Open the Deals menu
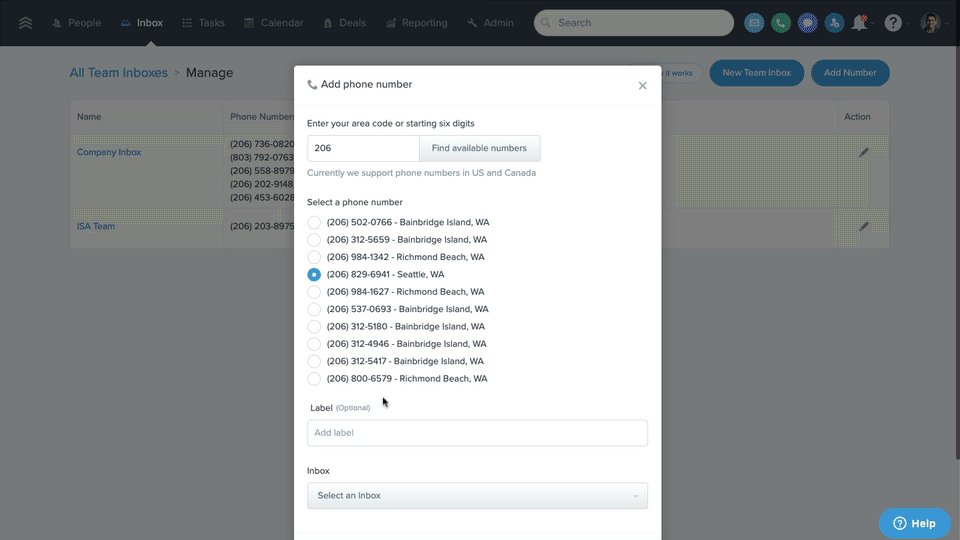Viewport: 960px width, 540px height. 344,23
